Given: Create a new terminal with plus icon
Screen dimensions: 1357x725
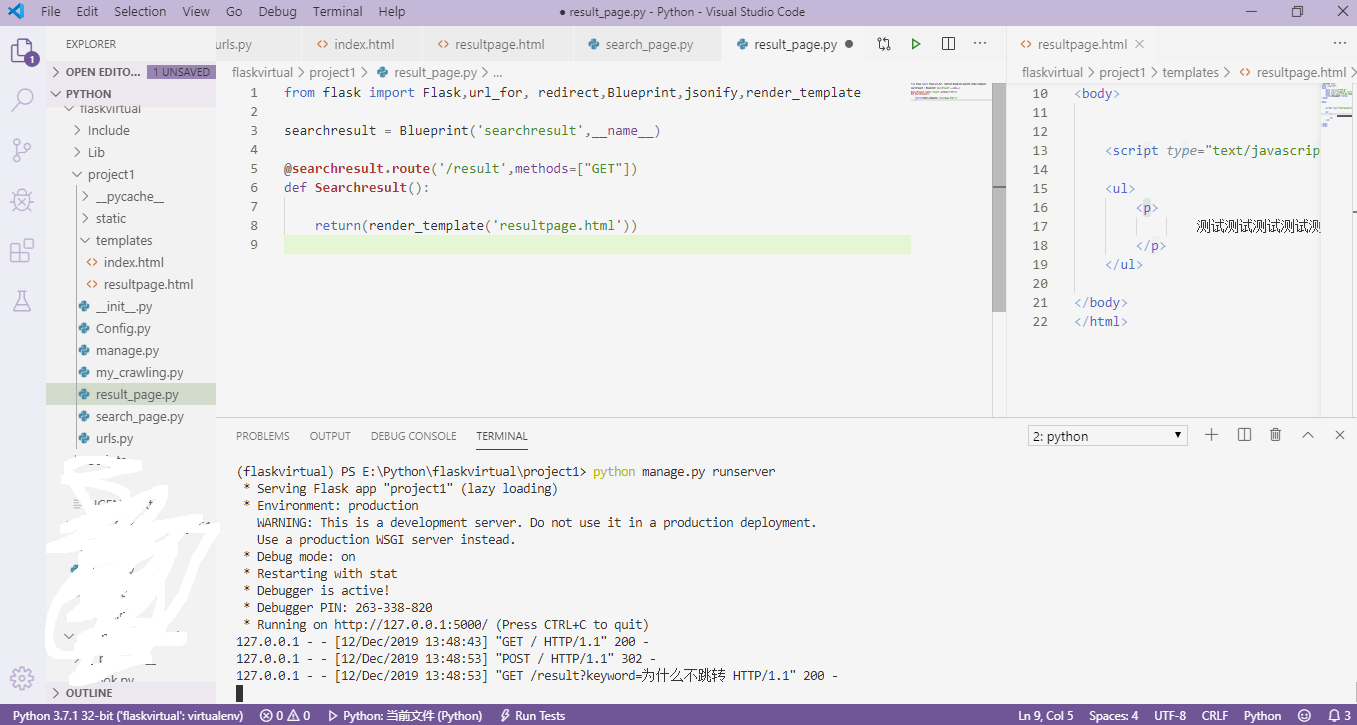Looking at the screenshot, I should tap(1211, 435).
